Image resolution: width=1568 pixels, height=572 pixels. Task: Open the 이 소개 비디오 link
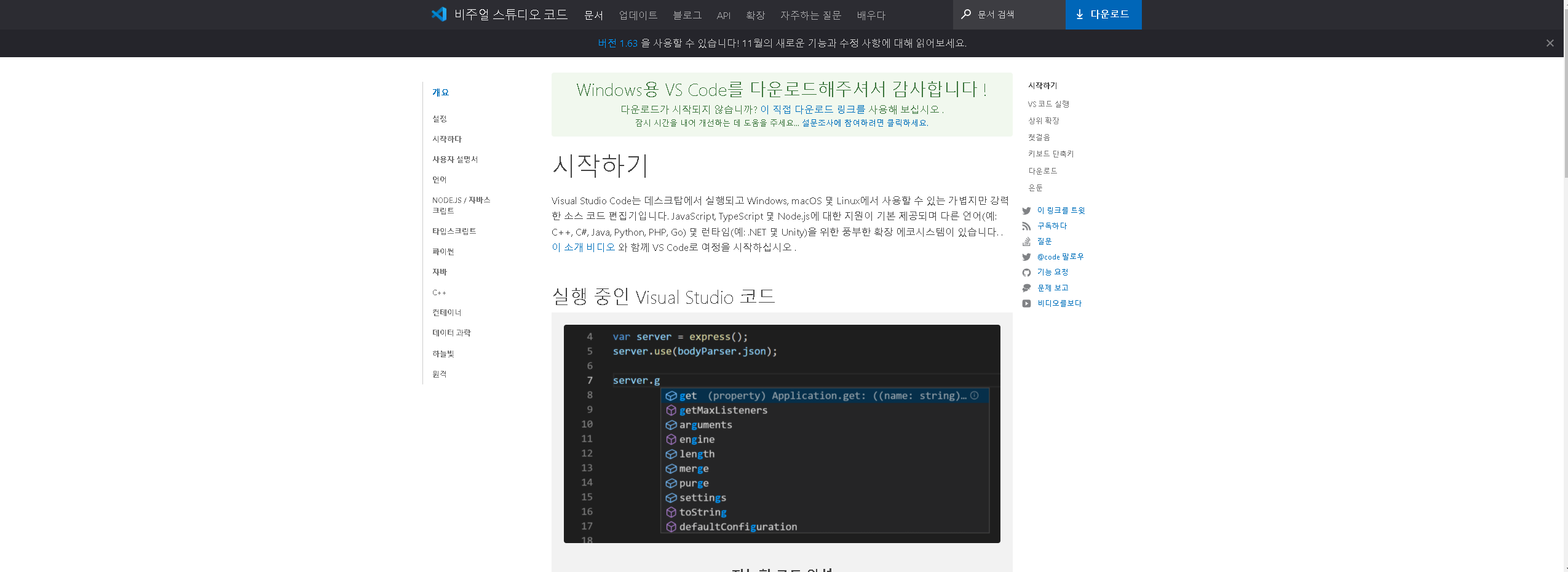(583, 247)
